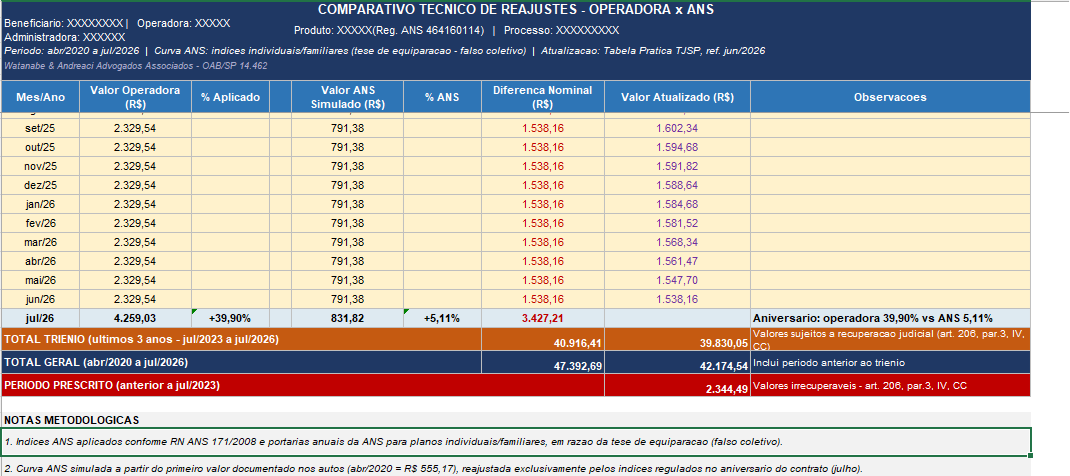Select the 'Diferenca Nominal (R$)' header

click(543, 97)
